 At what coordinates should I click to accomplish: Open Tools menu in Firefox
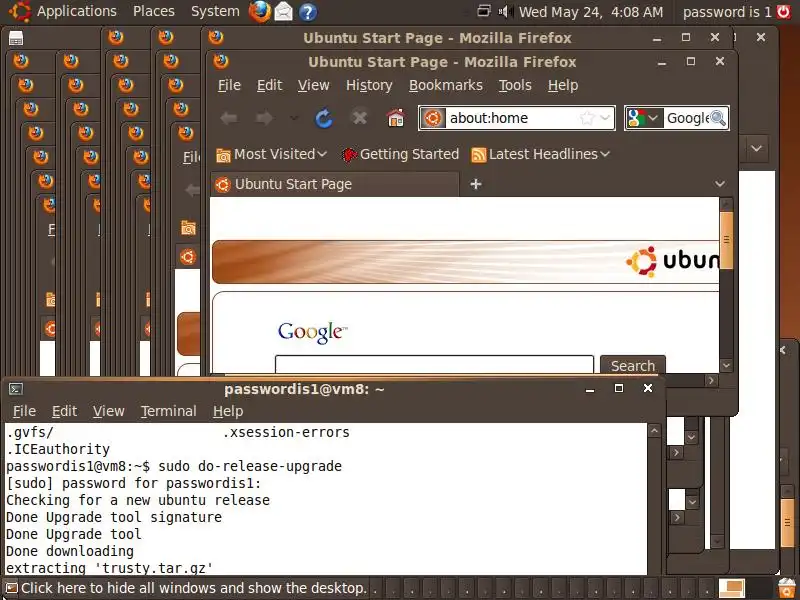(x=515, y=85)
